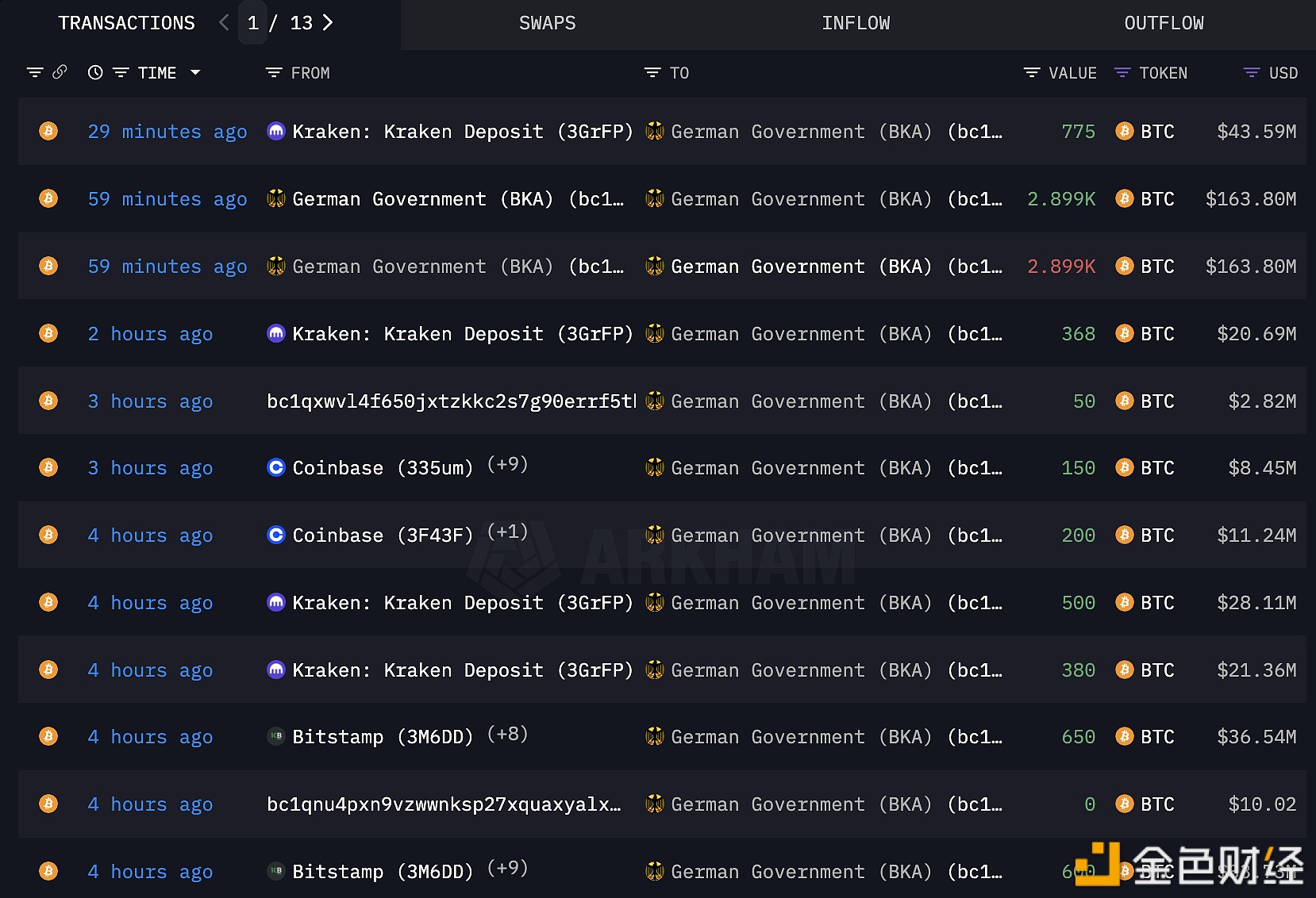Open the leftmost filter icon in header
This screenshot has height=898, width=1316.
click(x=35, y=73)
